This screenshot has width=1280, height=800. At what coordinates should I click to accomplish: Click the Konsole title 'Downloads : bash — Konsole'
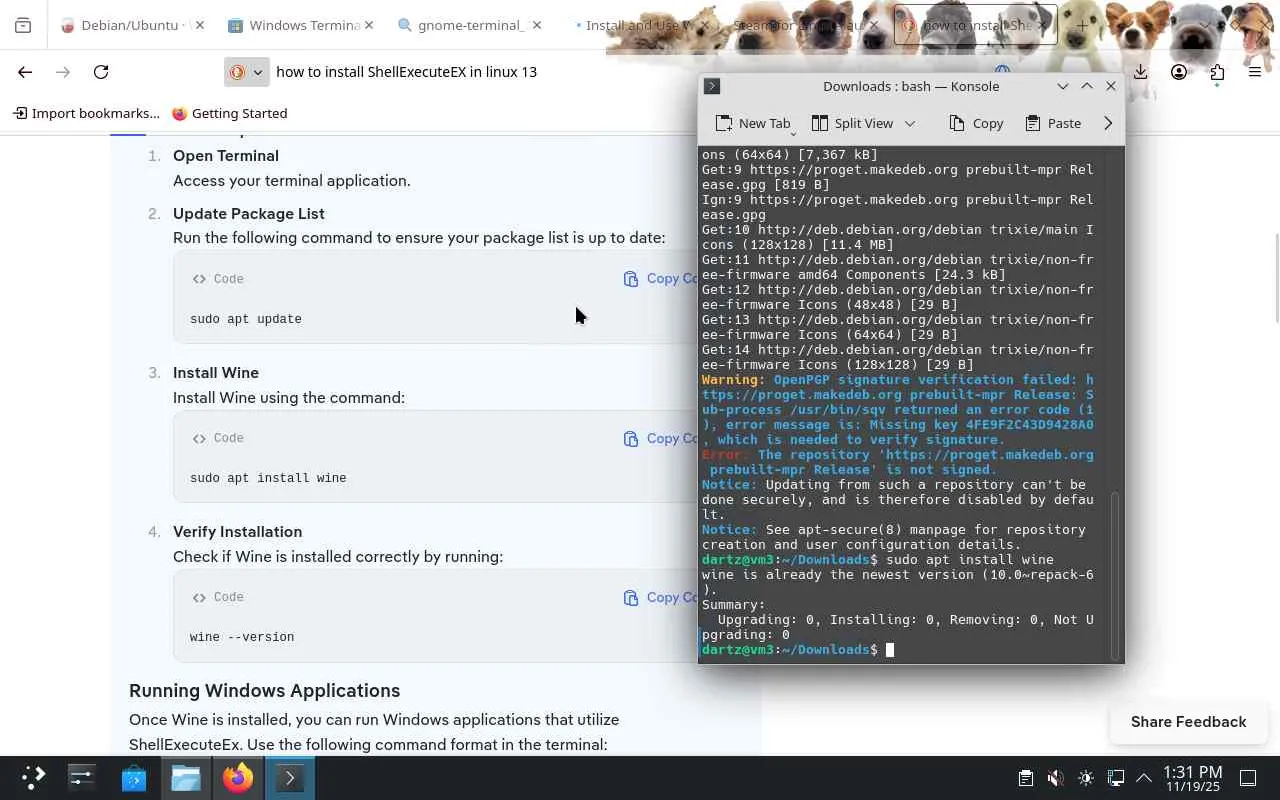911,86
